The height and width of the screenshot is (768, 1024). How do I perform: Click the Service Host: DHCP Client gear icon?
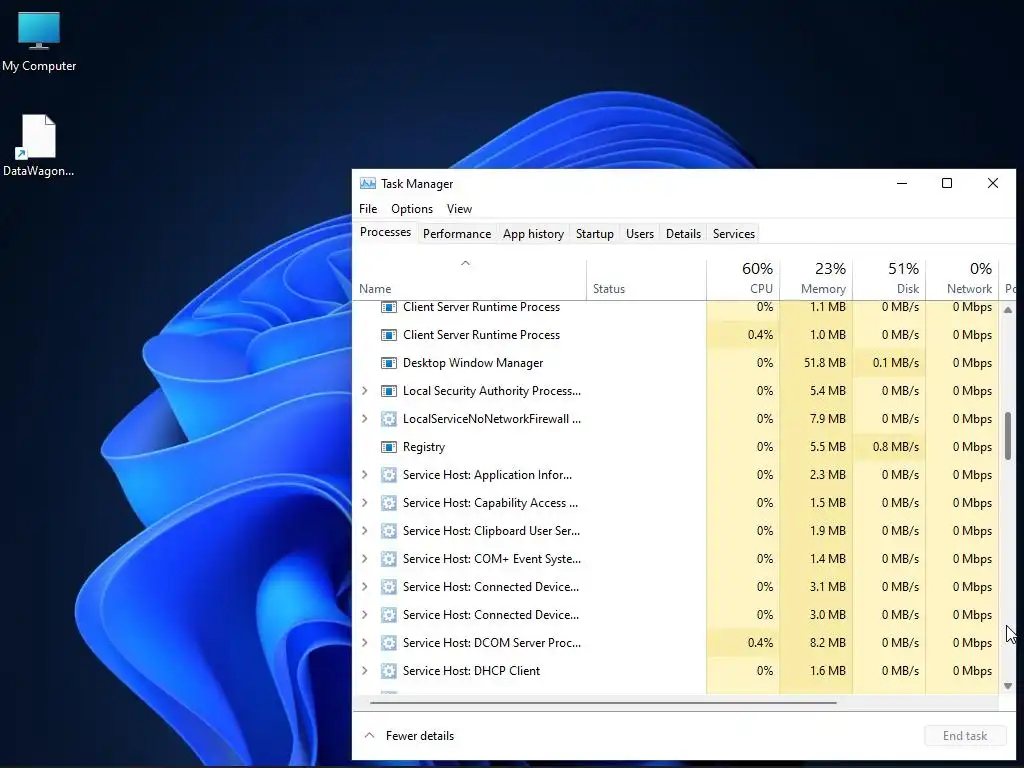point(389,671)
